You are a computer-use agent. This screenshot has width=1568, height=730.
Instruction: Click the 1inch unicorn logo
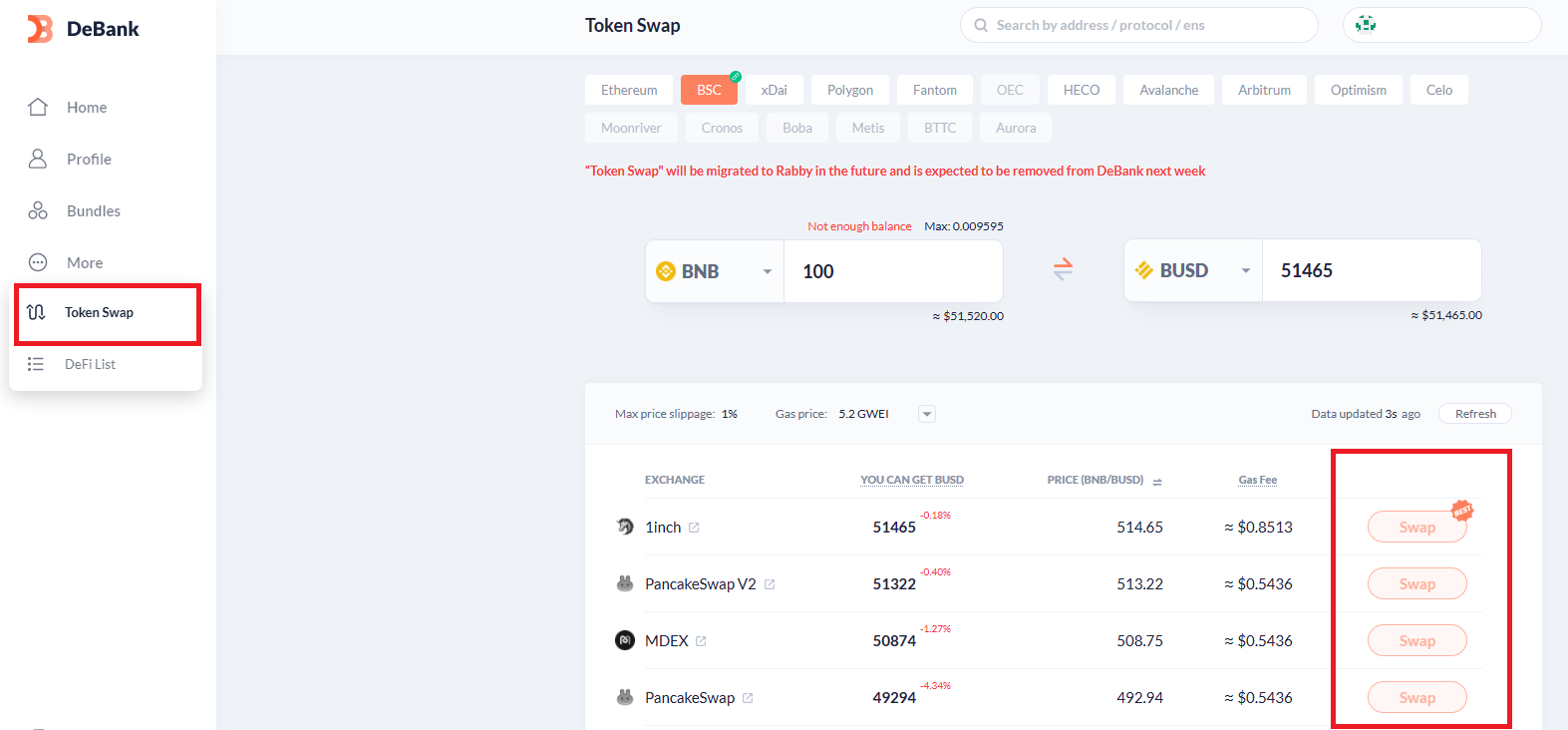pyautogui.click(x=625, y=527)
